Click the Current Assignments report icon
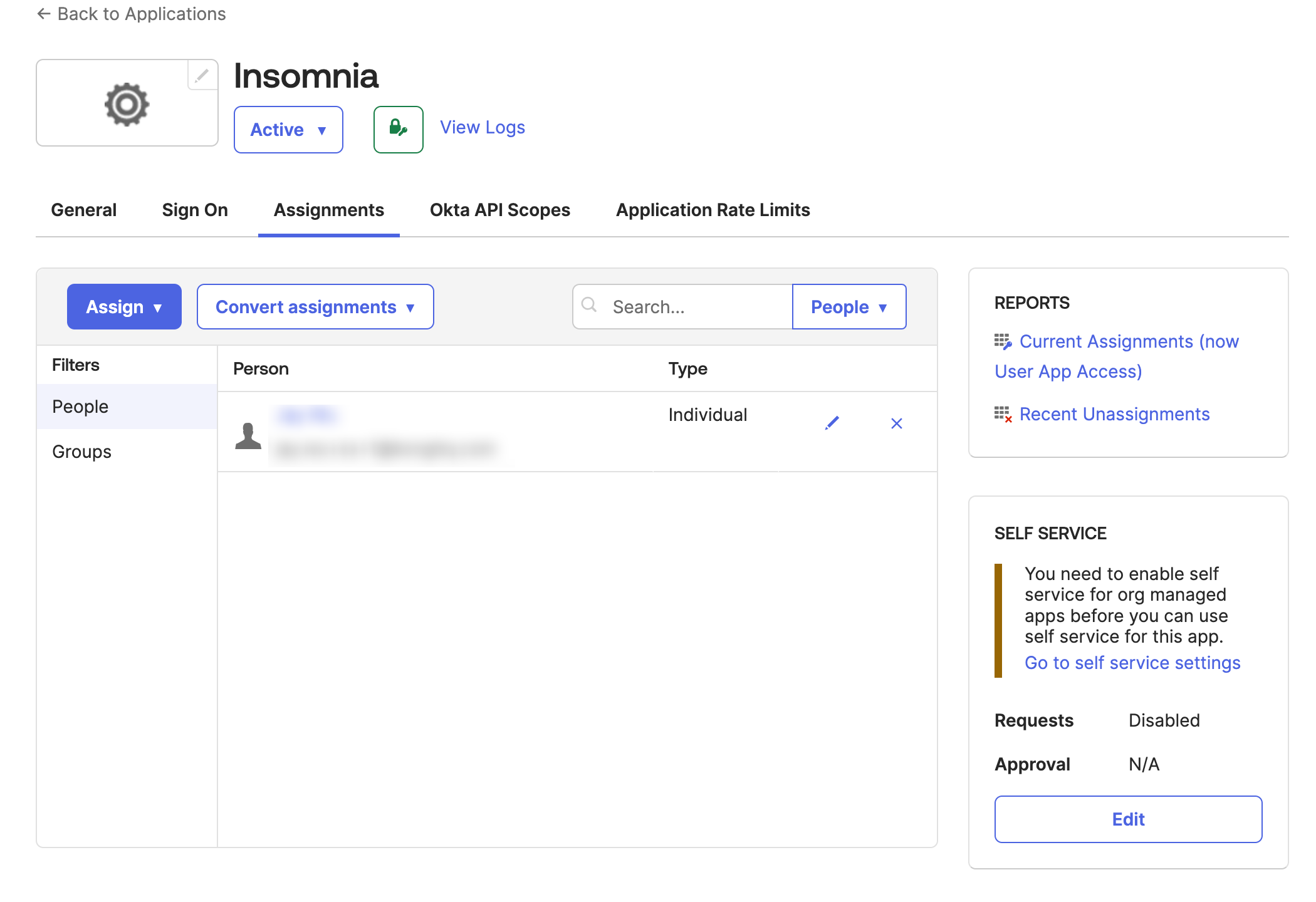The image size is (1316, 902). click(1003, 341)
